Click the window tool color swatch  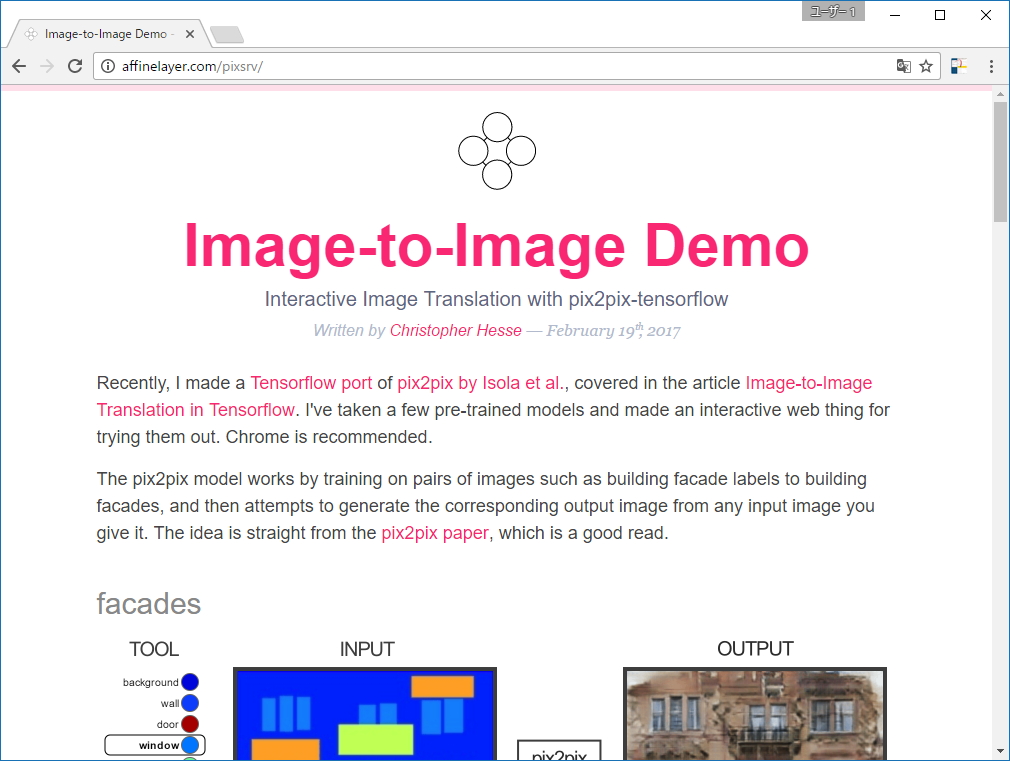191,744
